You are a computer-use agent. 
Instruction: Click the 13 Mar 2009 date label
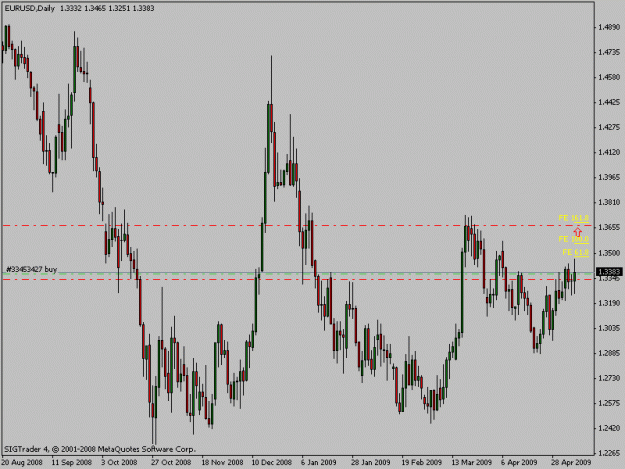point(472,462)
